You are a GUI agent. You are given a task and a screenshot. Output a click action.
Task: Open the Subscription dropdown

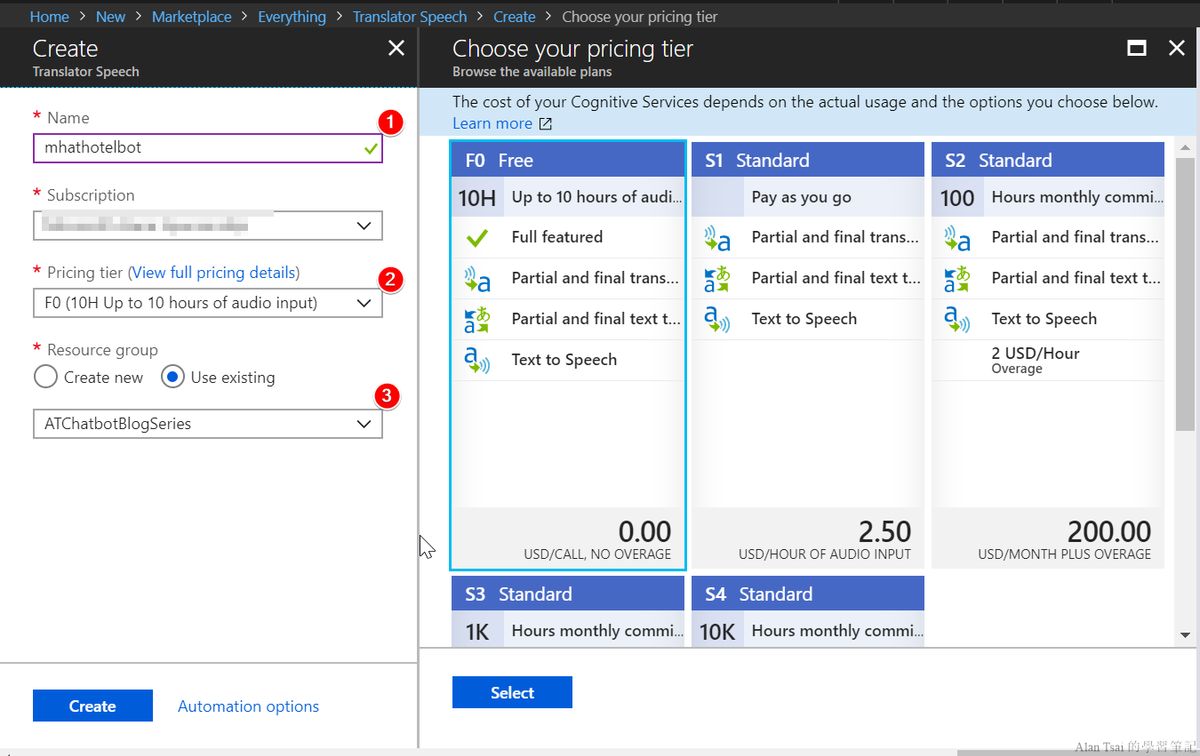pos(207,225)
